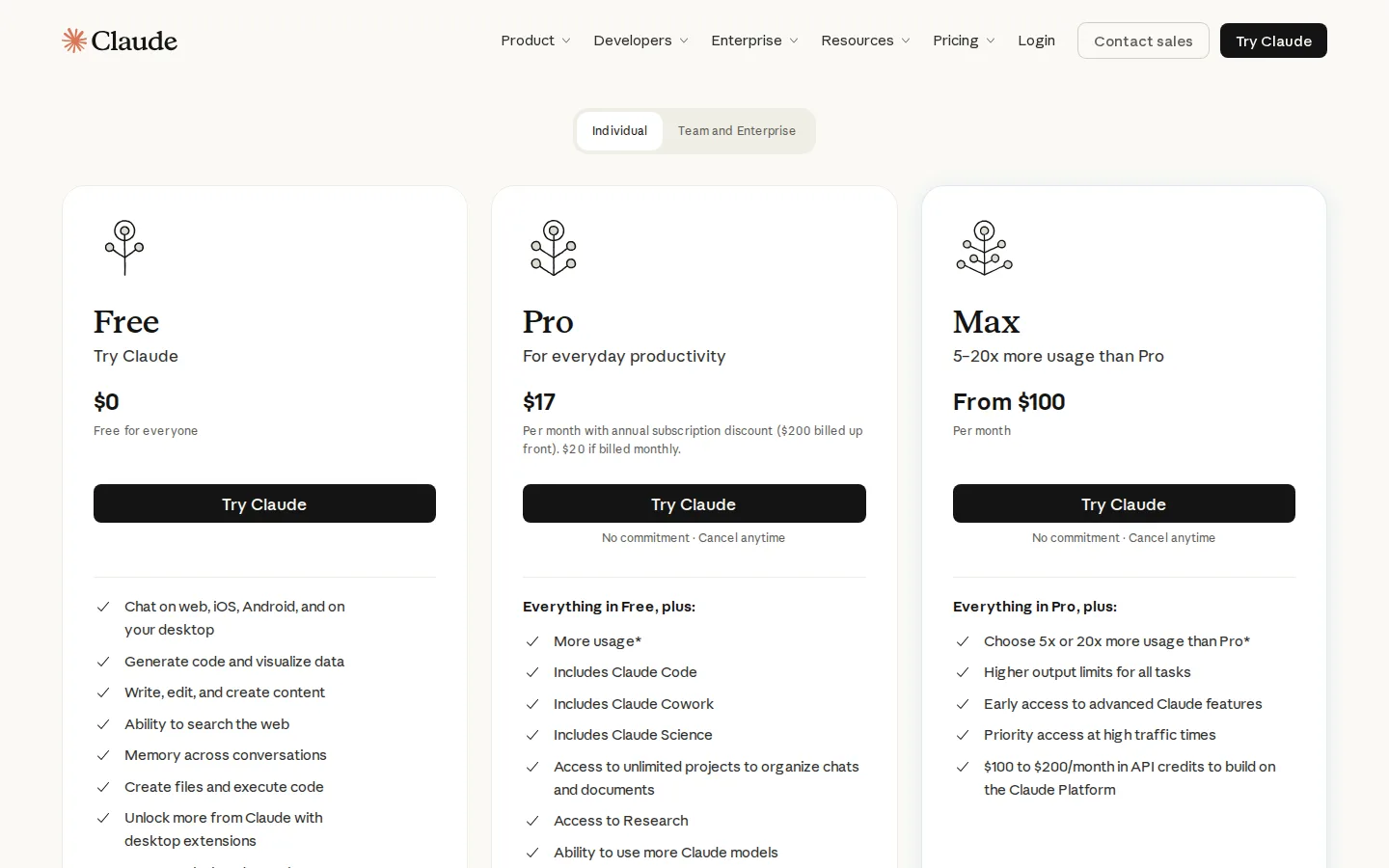Expand the Product menu
1389x868 pixels.
pos(535,41)
